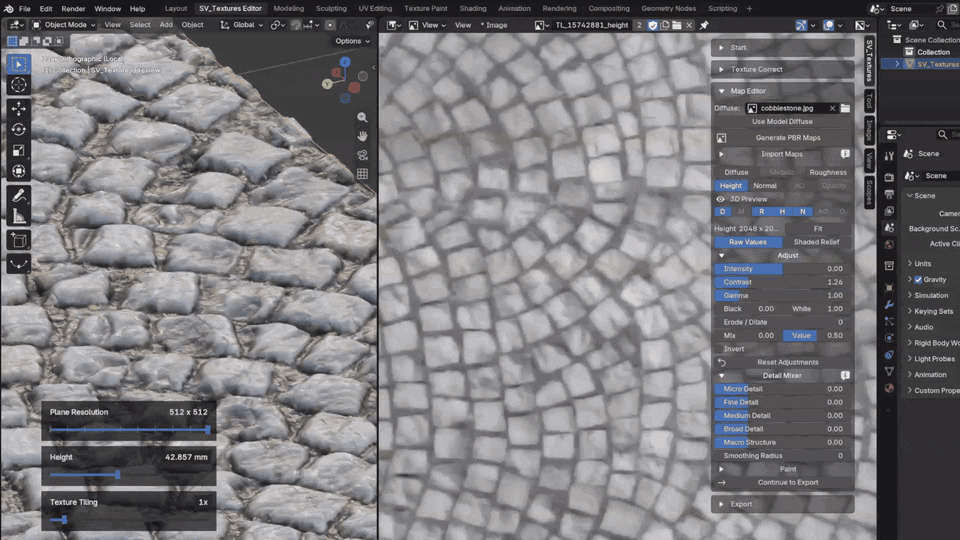Viewport: 960px width, 540px height.
Task: Open the Output properties tab icon
Action: (889, 194)
